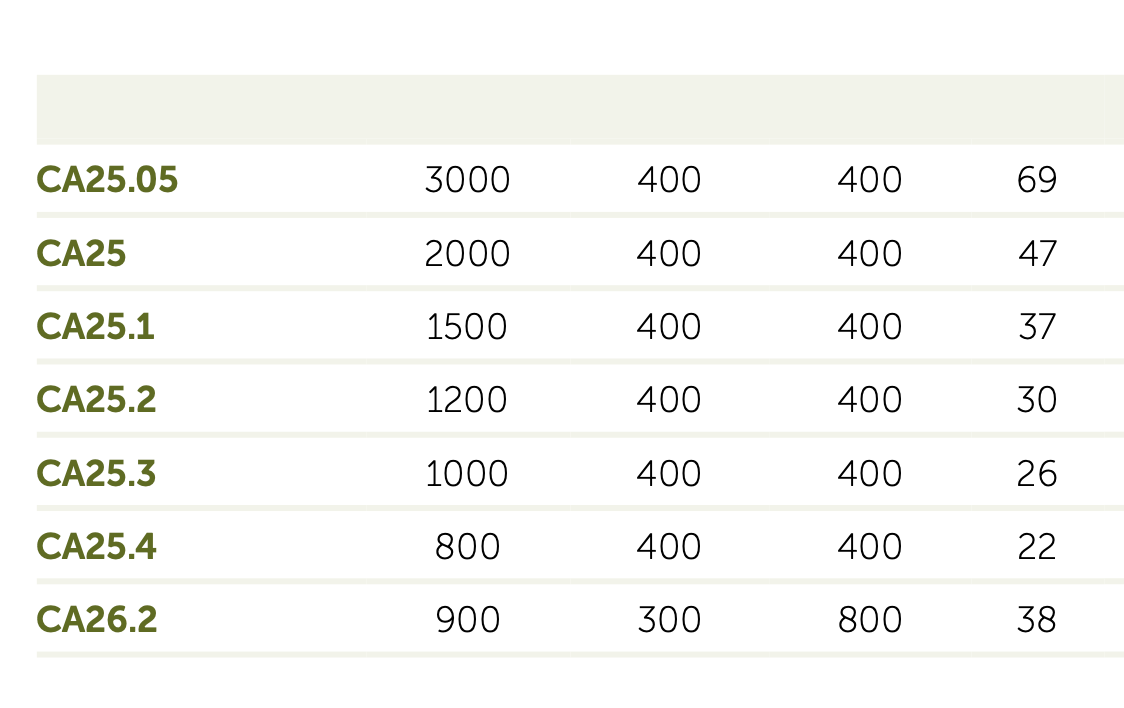
Task: Select the CA25.1 row label
Action: click(96, 327)
